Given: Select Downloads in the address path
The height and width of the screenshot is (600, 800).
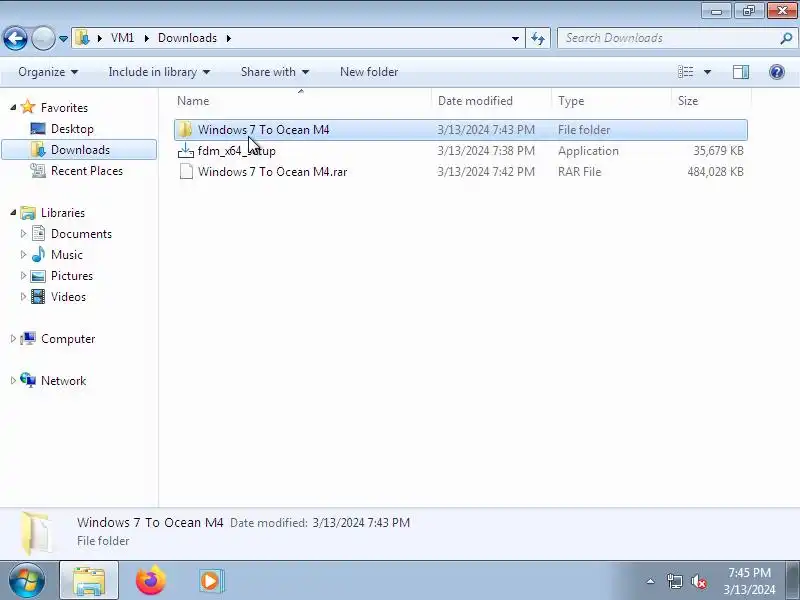Looking at the screenshot, I should (187, 38).
